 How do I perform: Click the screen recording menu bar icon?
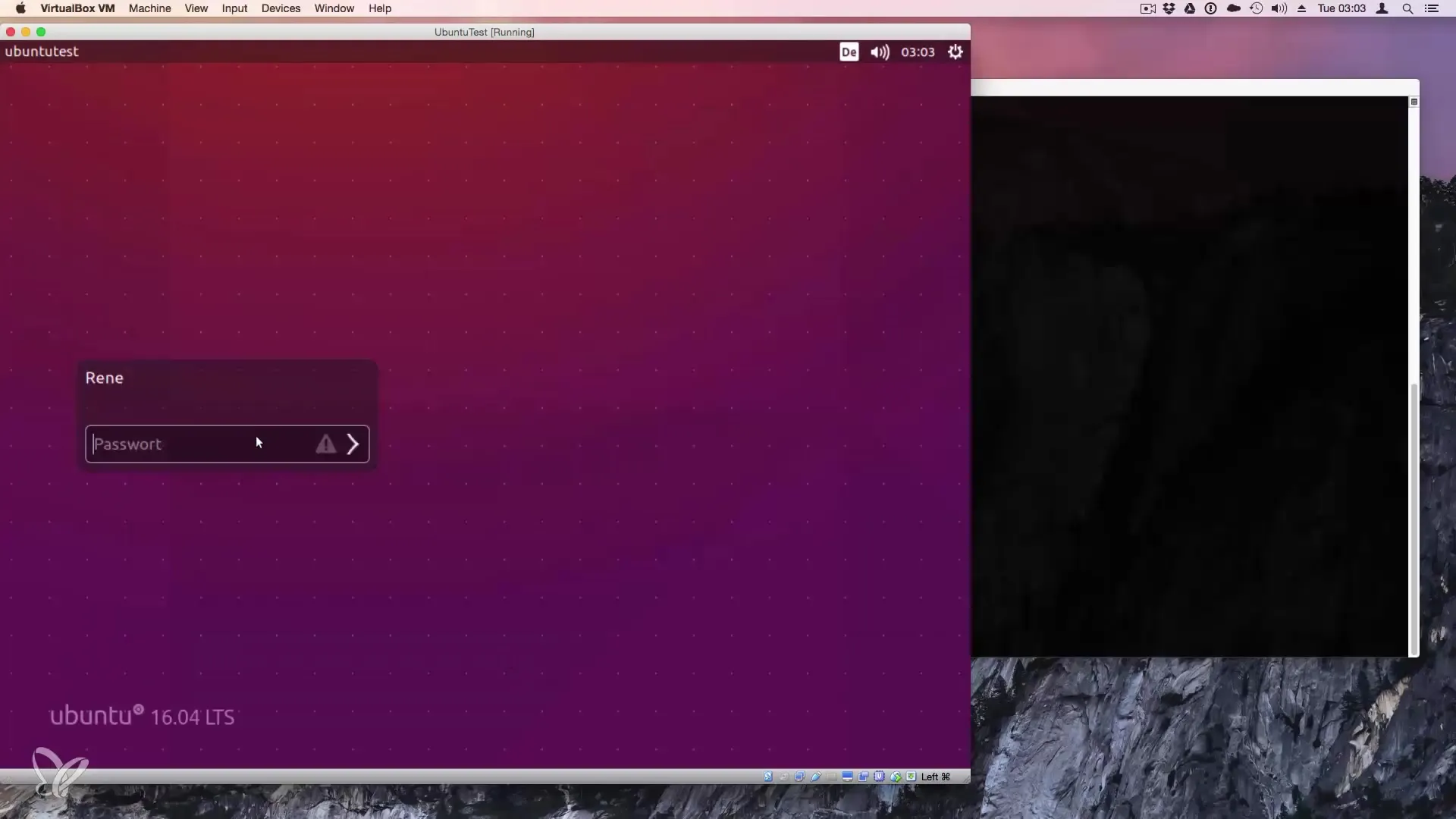click(x=1148, y=8)
